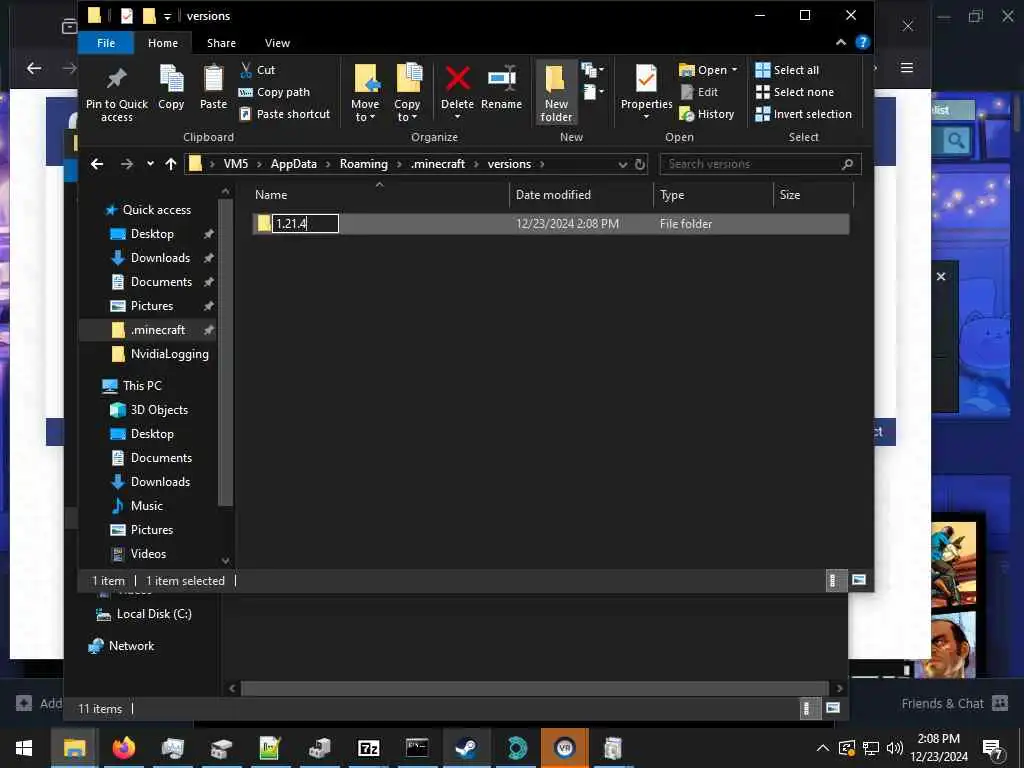This screenshot has height=768, width=1024.
Task: Open Local Disk (C:) in back window
Action: tap(144, 614)
